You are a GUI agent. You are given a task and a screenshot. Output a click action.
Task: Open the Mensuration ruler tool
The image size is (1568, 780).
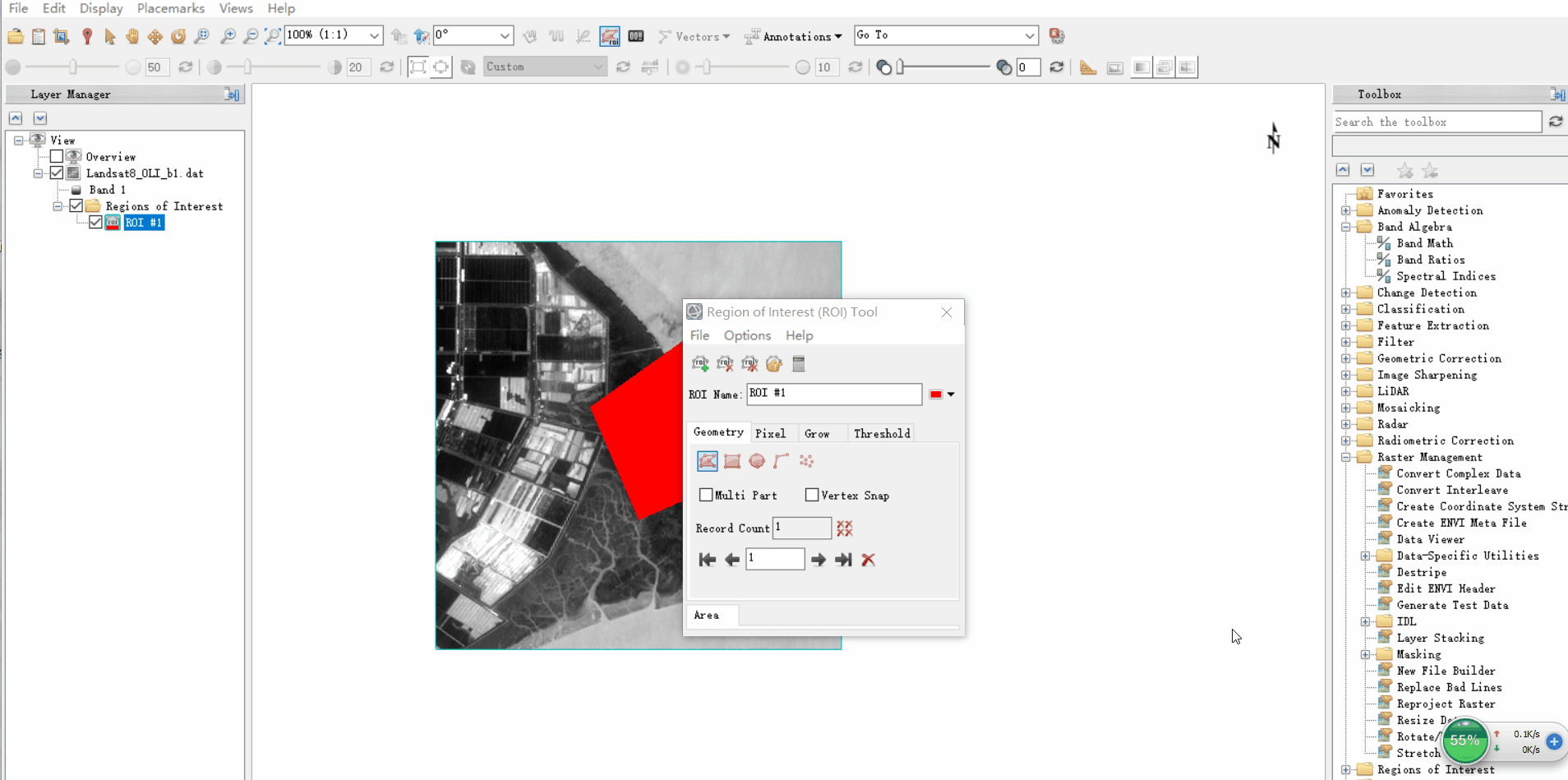[1088, 67]
